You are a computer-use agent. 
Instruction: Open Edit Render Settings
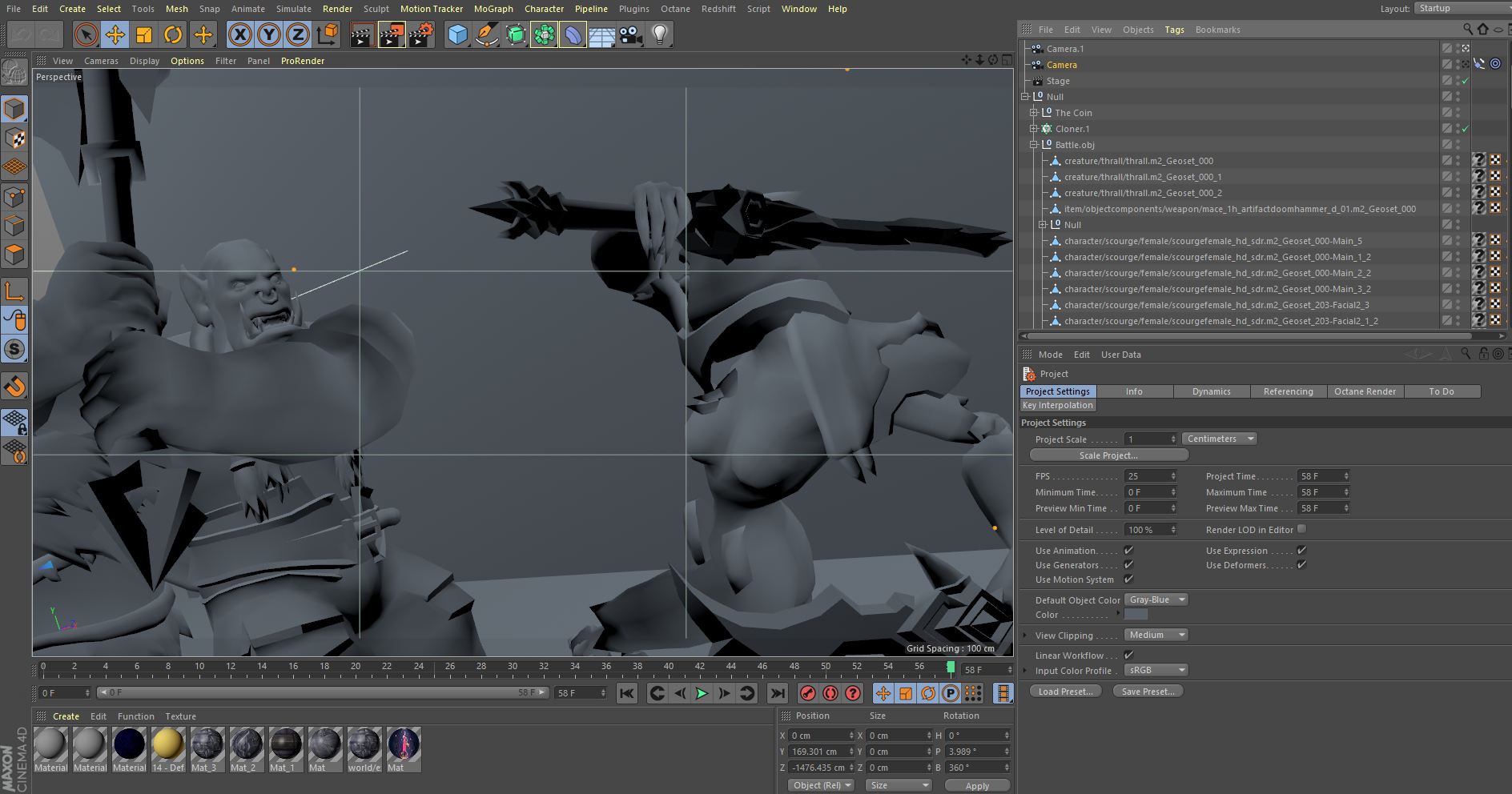(x=421, y=34)
